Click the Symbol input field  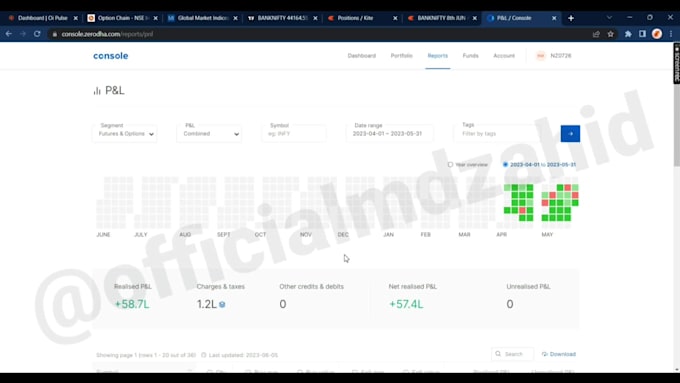tap(294, 133)
